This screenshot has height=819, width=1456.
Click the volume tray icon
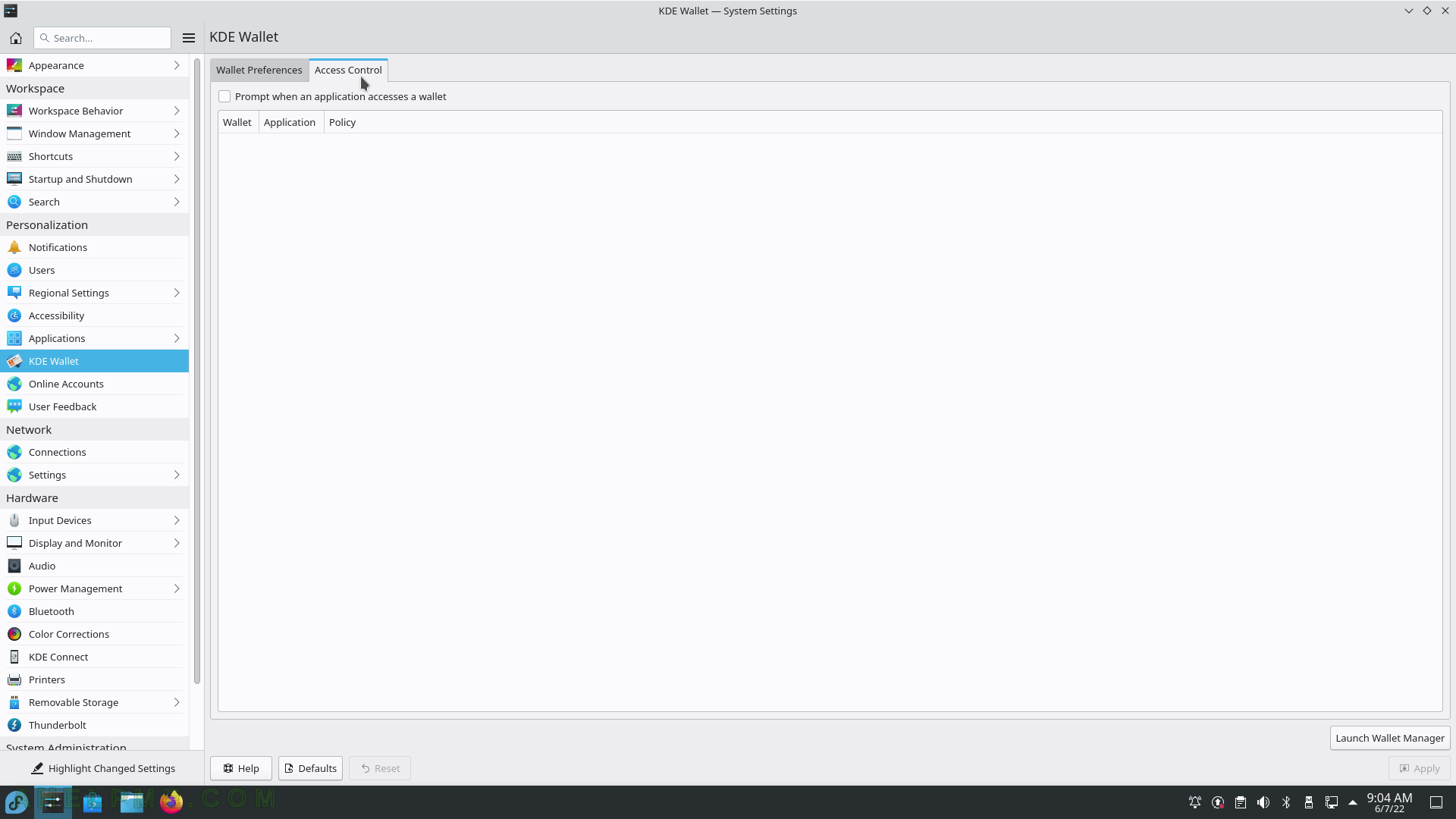1263,802
